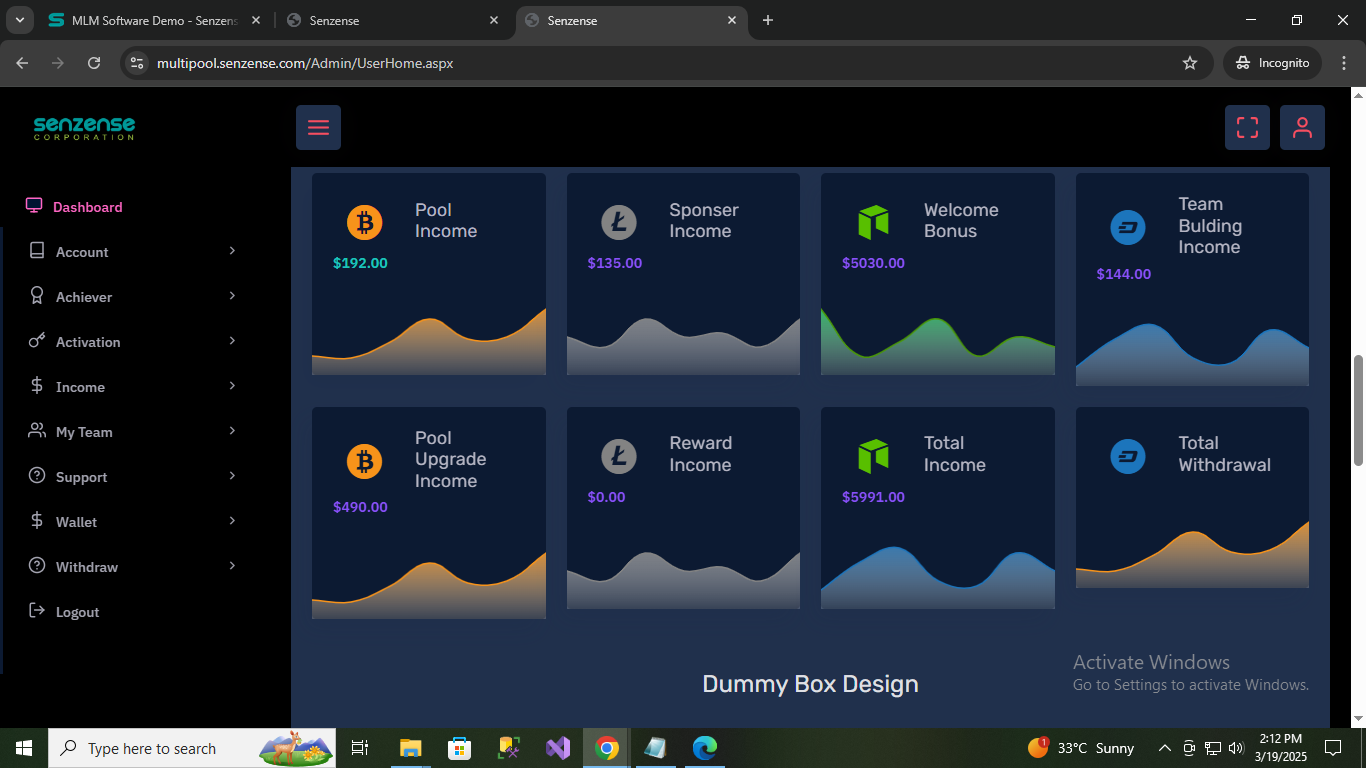This screenshot has height=768, width=1366.
Task: Open the Withdraw sidebar link
Action: 86,567
